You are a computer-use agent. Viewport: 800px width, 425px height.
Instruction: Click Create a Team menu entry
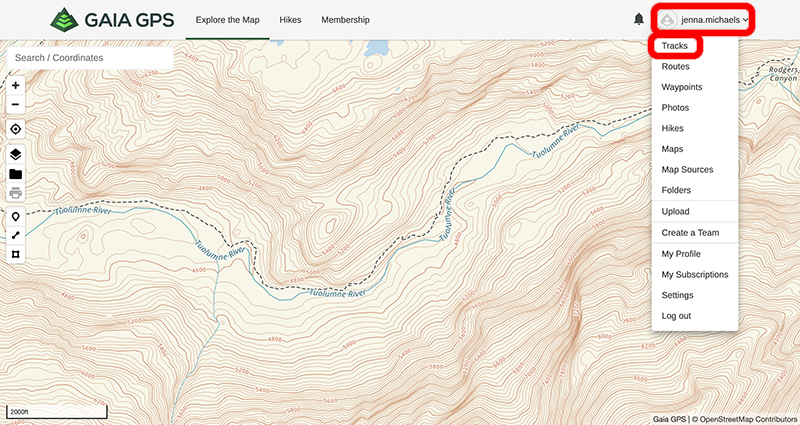[690, 233]
